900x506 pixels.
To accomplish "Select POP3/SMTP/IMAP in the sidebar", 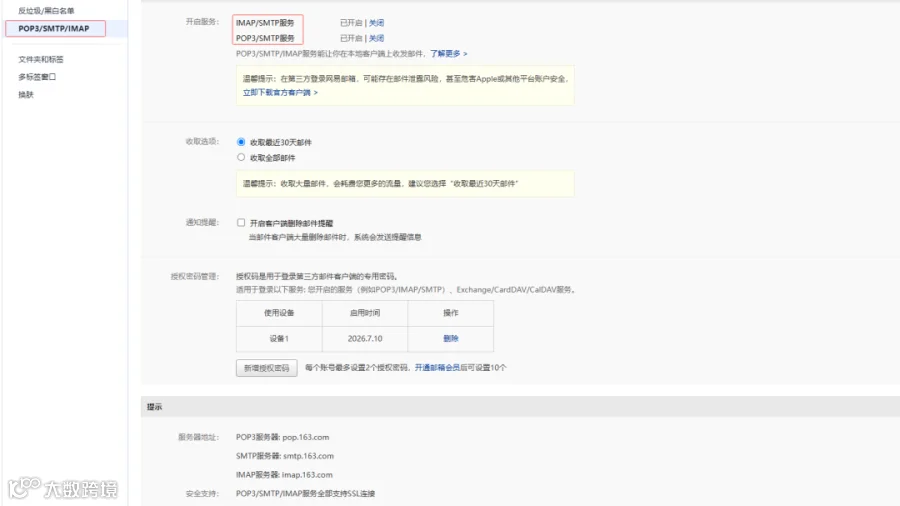I will [x=55, y=28].
